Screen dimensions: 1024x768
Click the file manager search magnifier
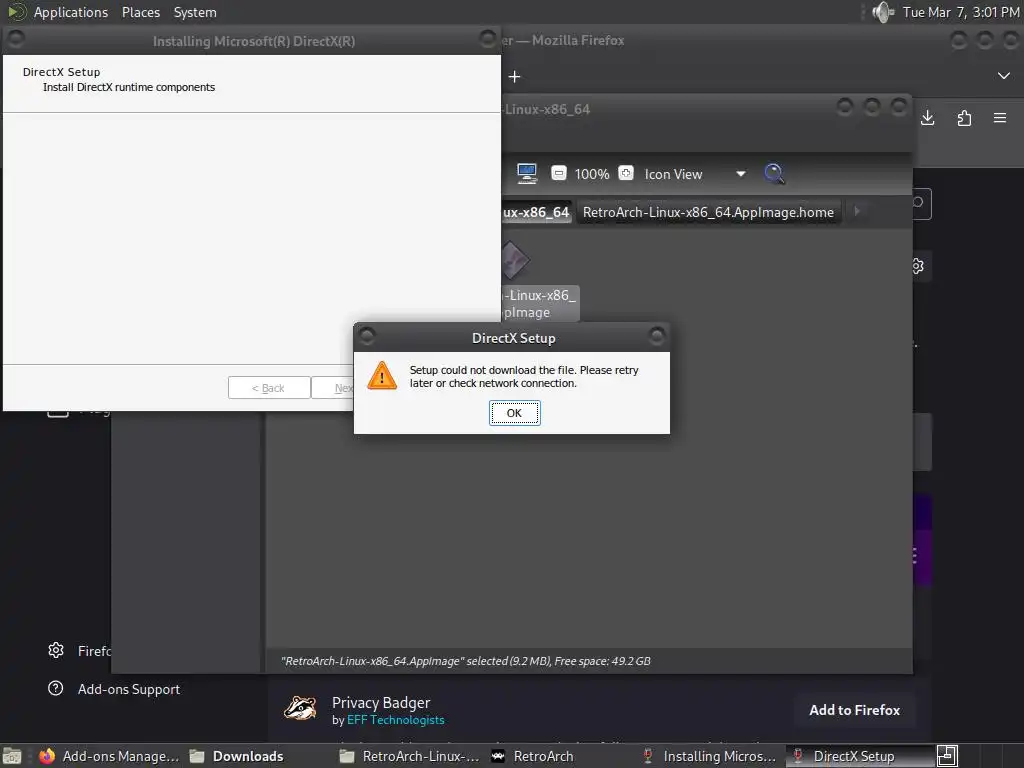[x=774, y=174]
